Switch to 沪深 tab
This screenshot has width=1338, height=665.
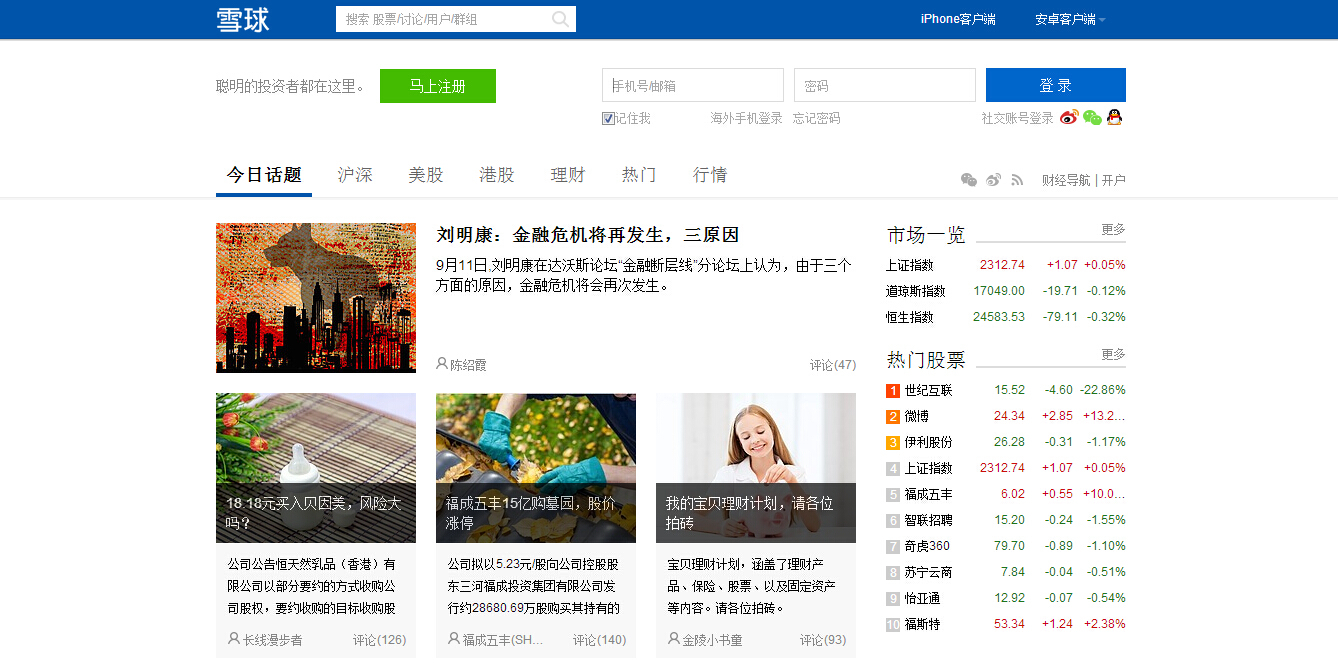[355, 175]
